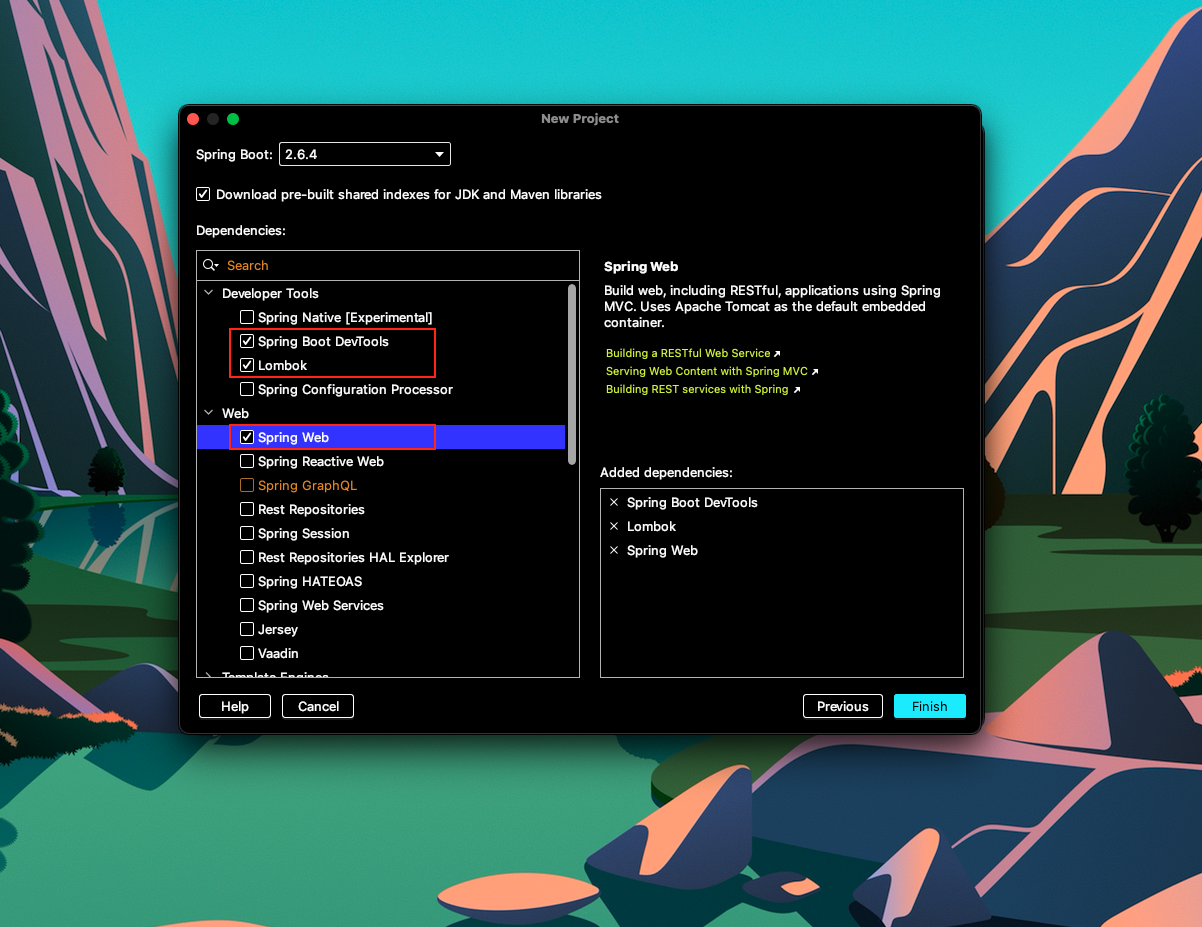Remove Lombok via its X icon
The image size is (1202, 927).
coord(614,526)
